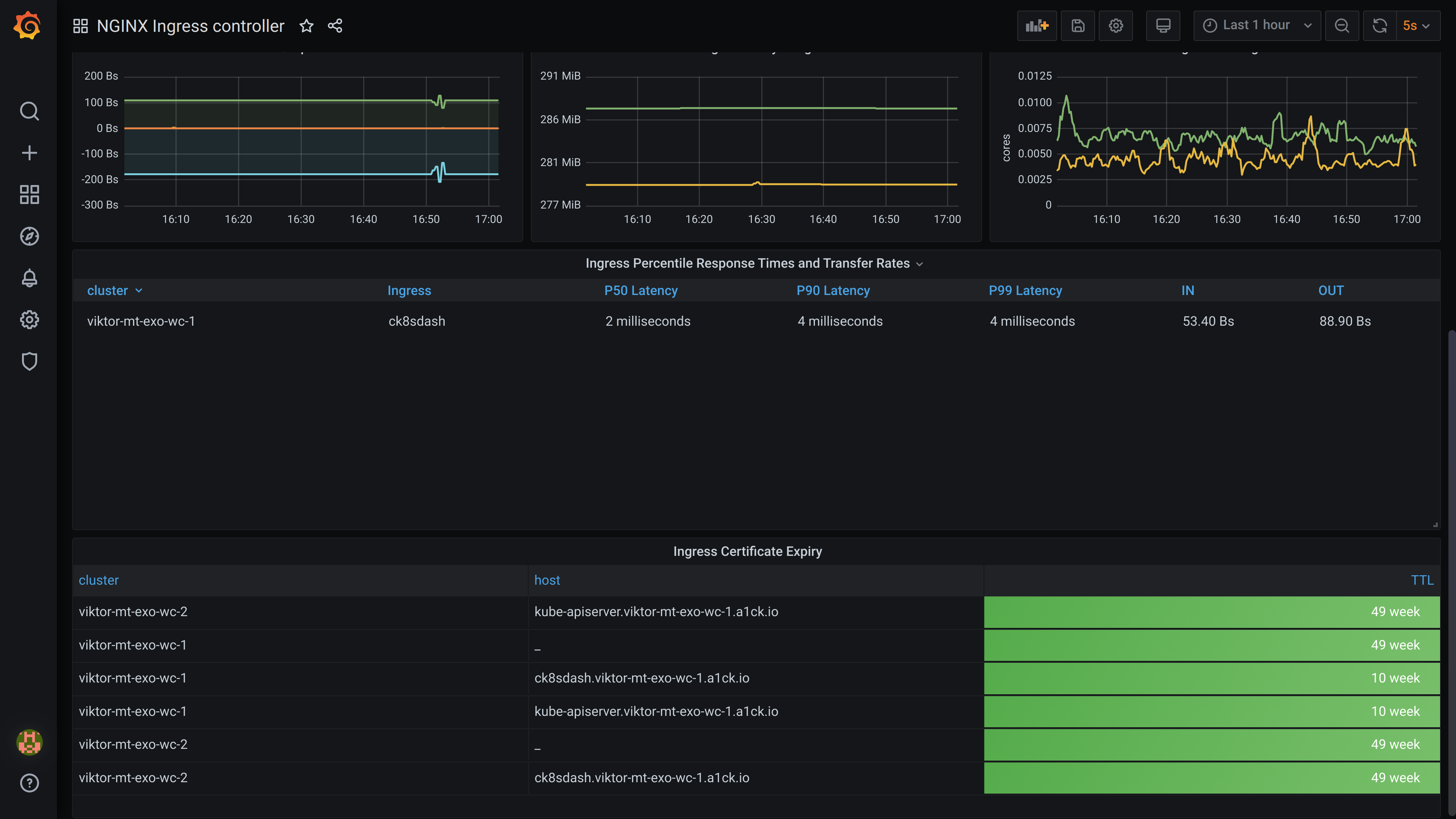
Task: Sort by Ingress column header
Action: point(409,290)
